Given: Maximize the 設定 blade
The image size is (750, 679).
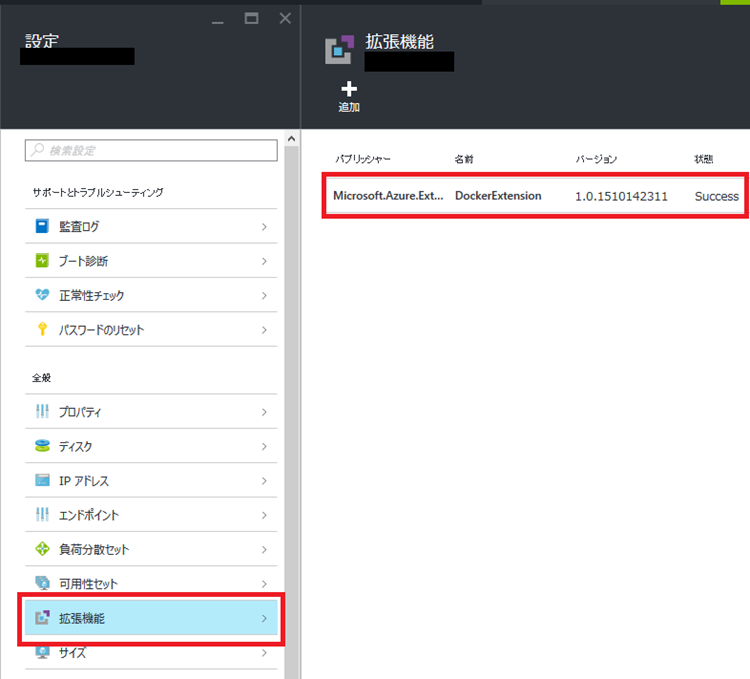Looking at the screenshot, I should coord(252,19).
